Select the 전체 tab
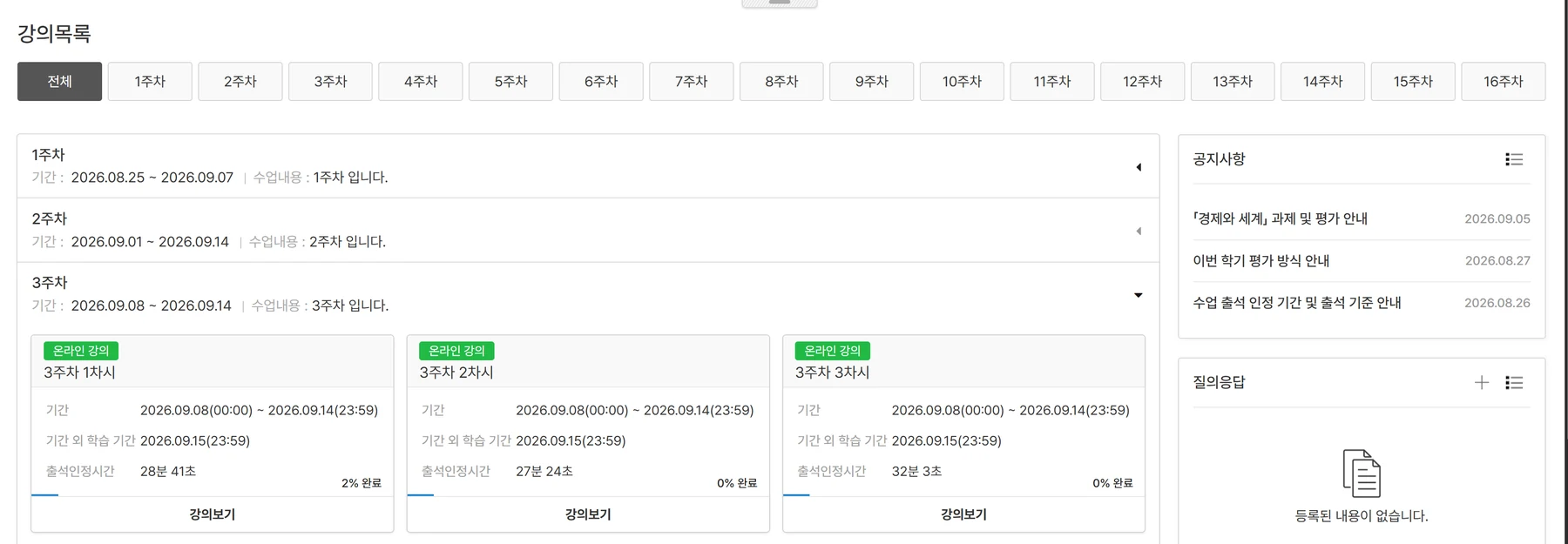 click(59, 81)
